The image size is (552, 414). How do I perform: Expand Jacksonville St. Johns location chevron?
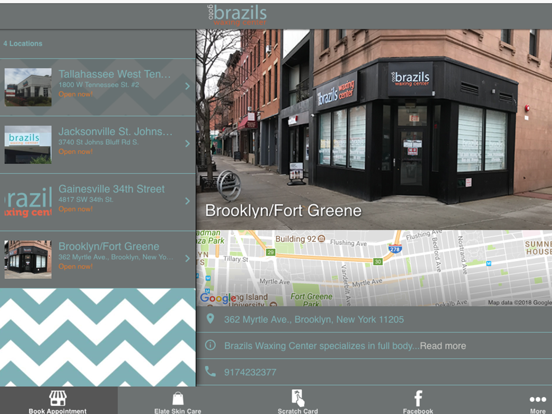(x=187, y=144)
